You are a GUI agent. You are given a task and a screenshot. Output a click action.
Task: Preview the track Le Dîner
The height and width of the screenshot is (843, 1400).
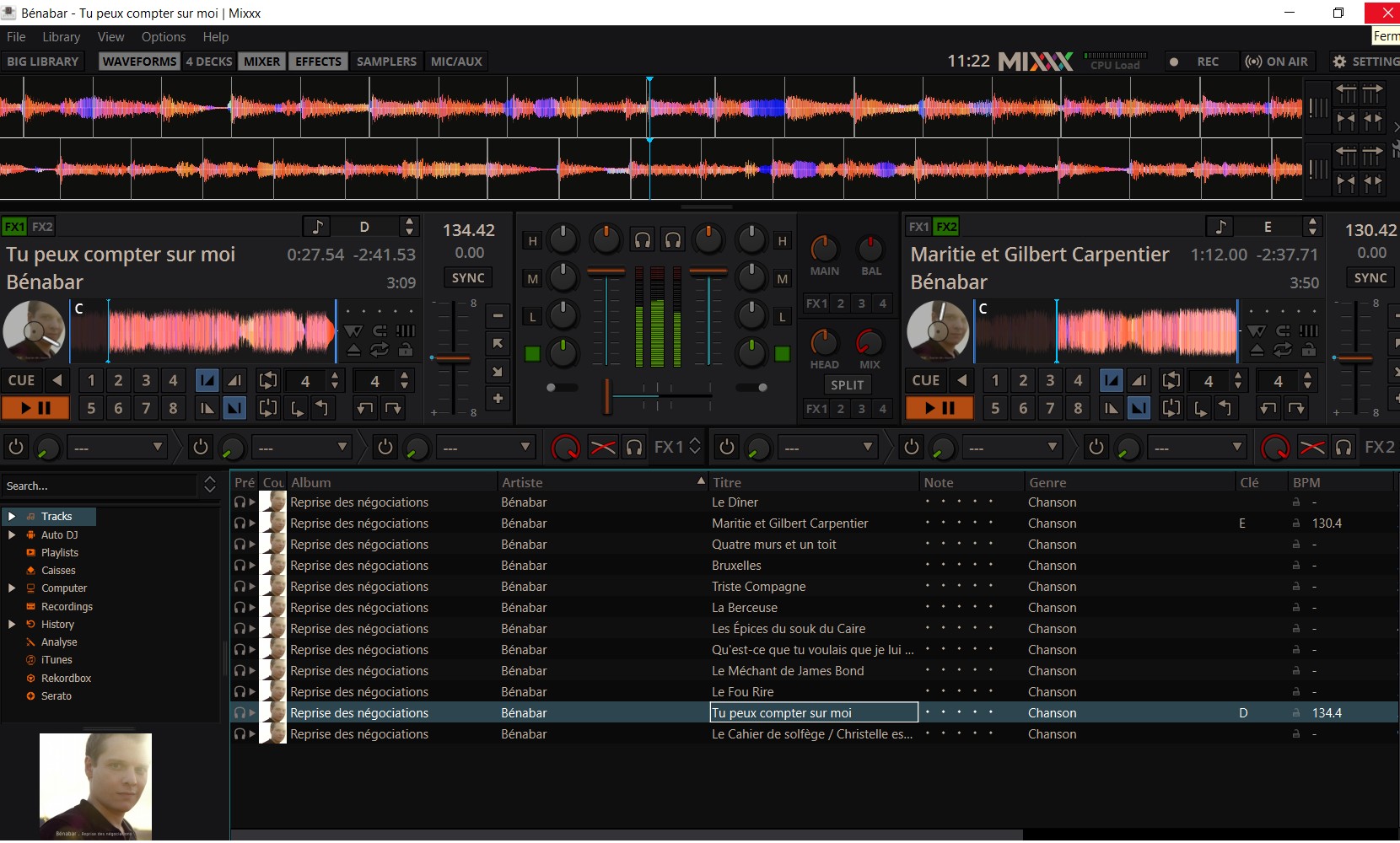[245, 502]
